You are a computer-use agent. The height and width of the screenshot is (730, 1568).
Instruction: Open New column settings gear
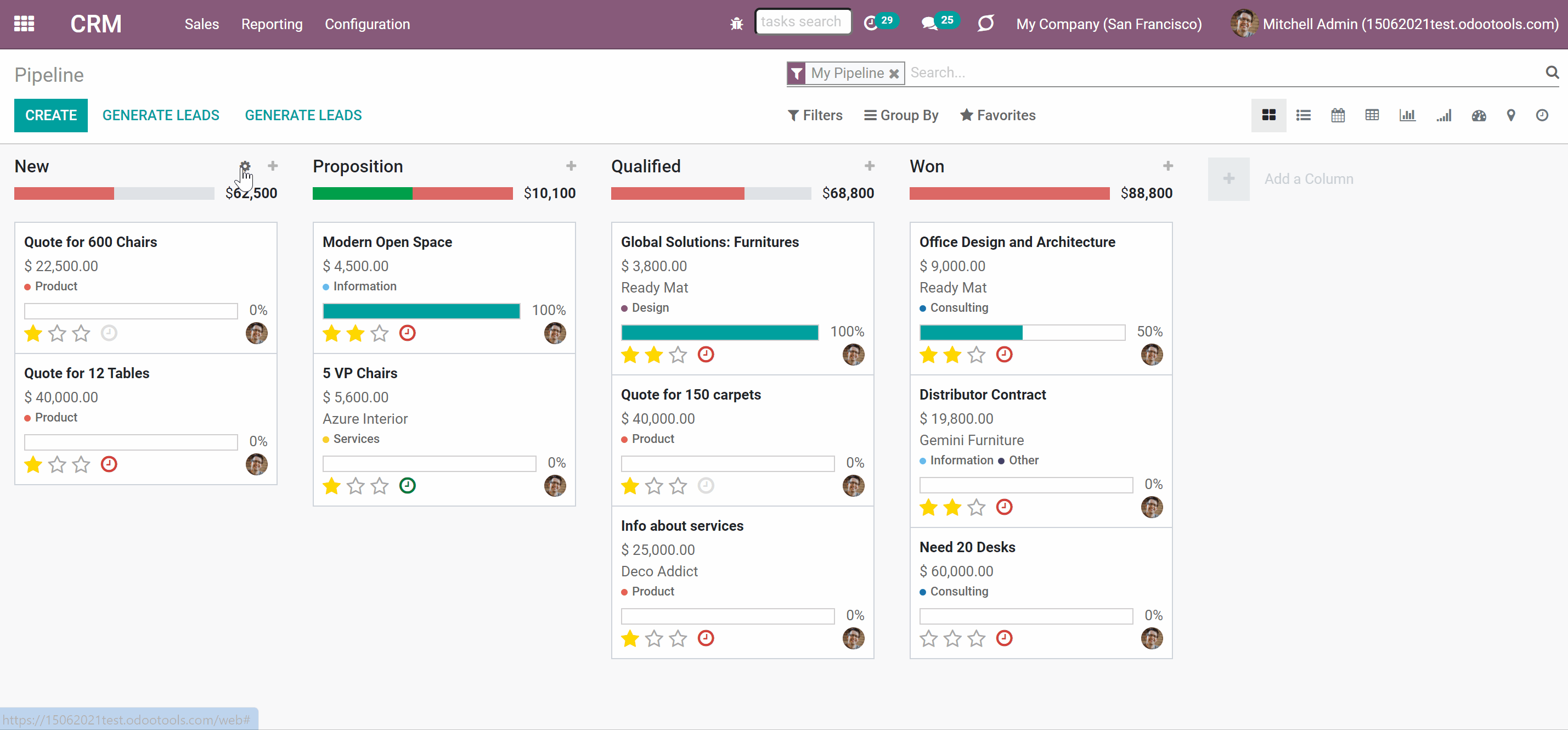click(245, 166)
